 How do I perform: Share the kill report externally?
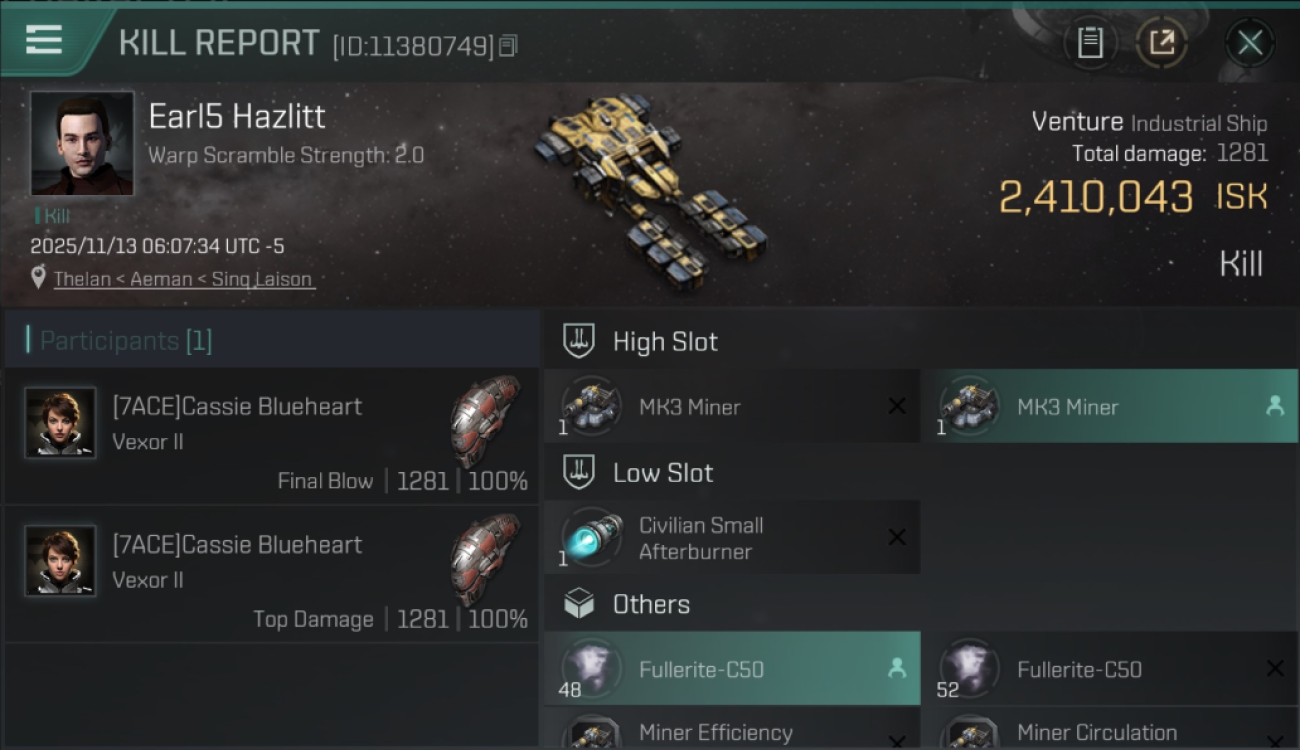tap(1161, 43)
